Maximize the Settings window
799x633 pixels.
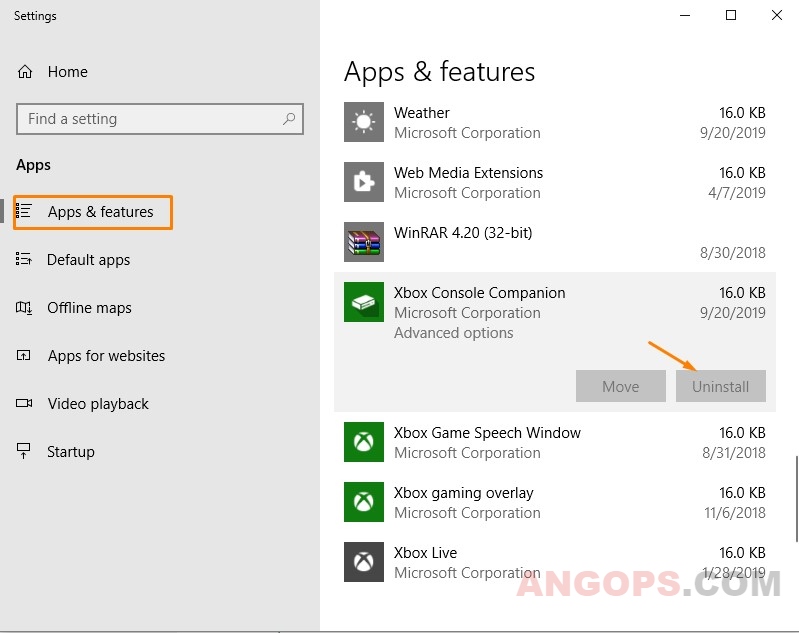[x=731, y=15]
